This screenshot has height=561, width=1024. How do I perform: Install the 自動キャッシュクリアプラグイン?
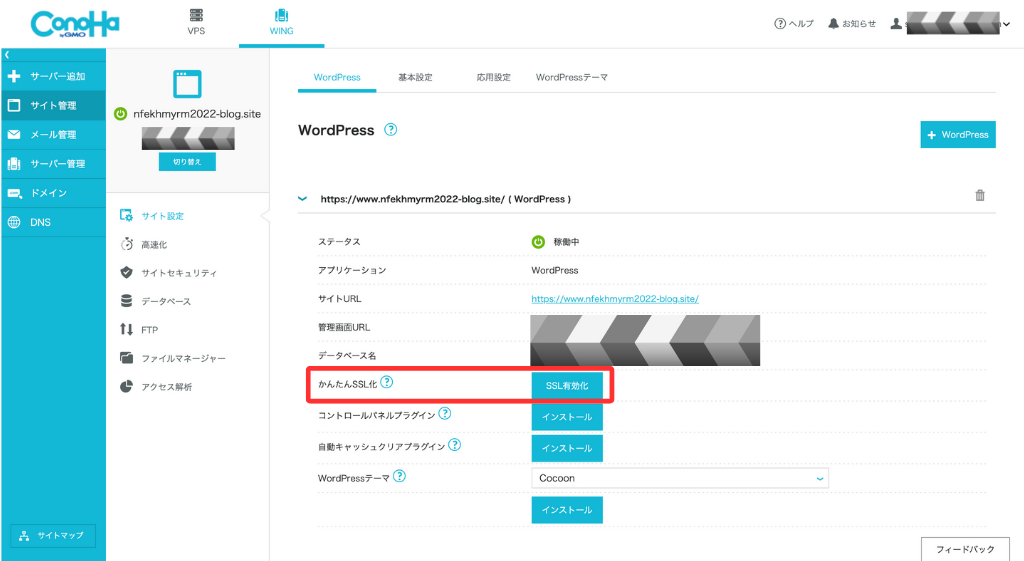(567, 449)
